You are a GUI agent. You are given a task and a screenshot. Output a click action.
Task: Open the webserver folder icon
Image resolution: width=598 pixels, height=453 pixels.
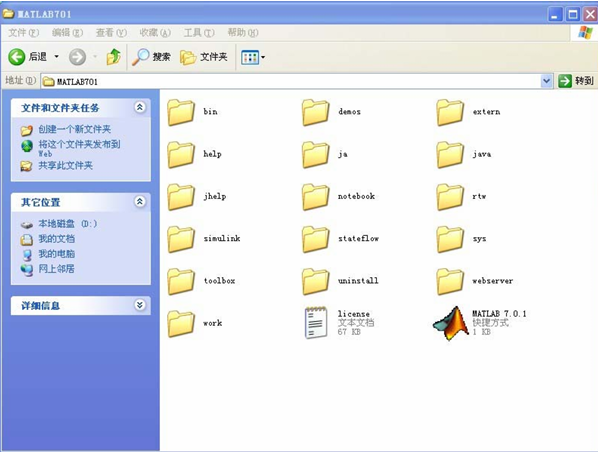[x=450, y=281]
